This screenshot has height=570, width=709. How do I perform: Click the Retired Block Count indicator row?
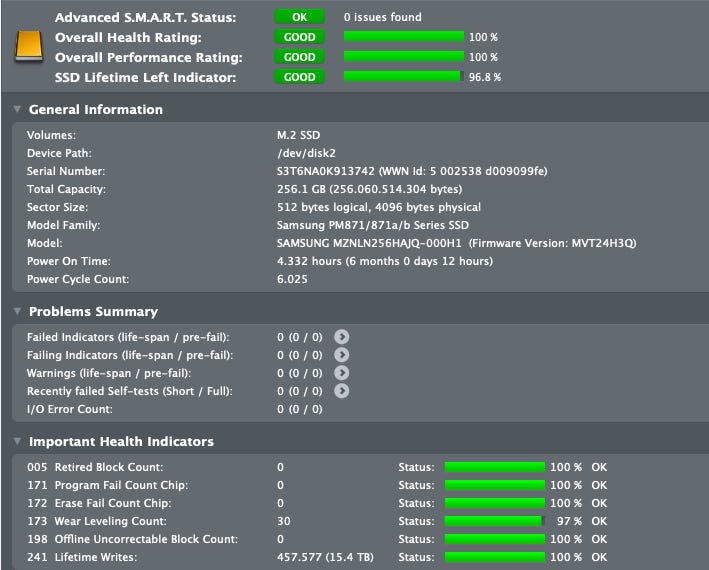click(109, 467)
